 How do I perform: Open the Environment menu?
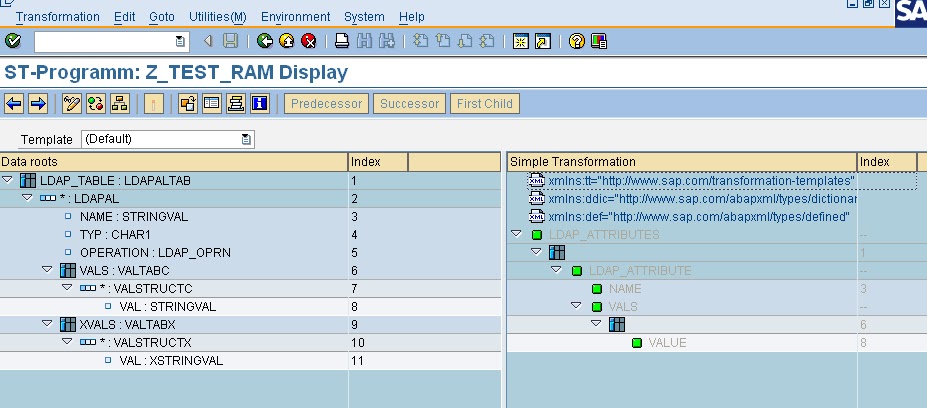296,17
